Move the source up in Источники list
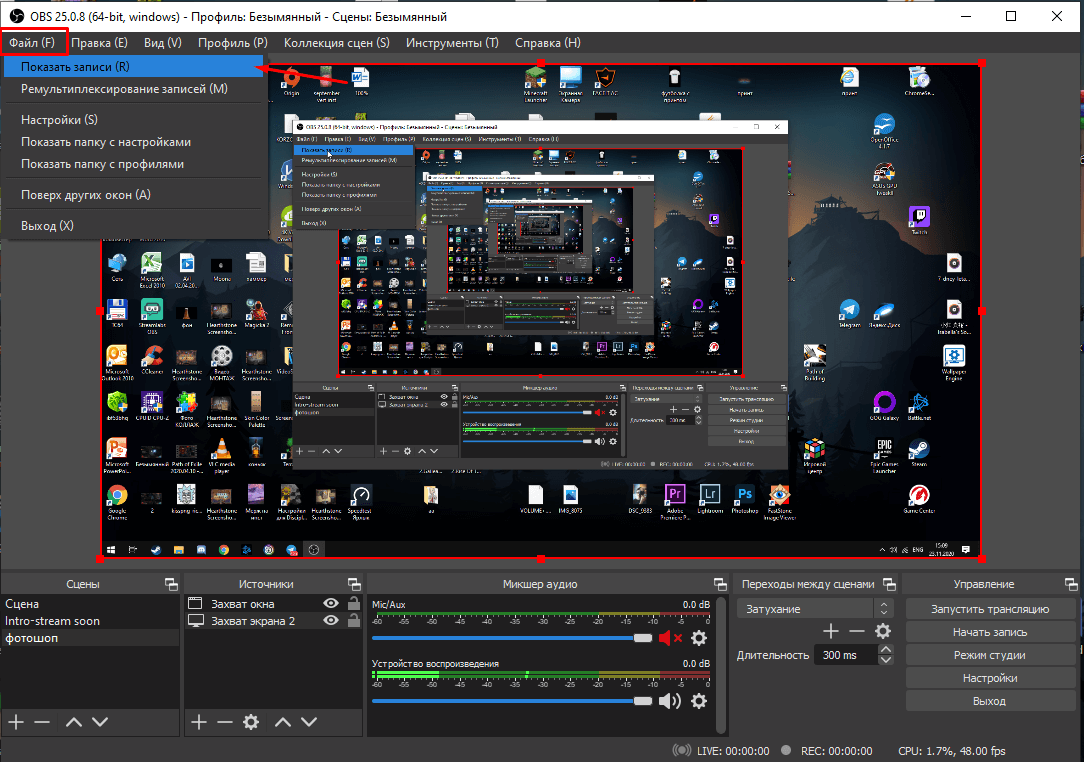The width and height of the screenshot is (1084, 762). coord(283,722)
